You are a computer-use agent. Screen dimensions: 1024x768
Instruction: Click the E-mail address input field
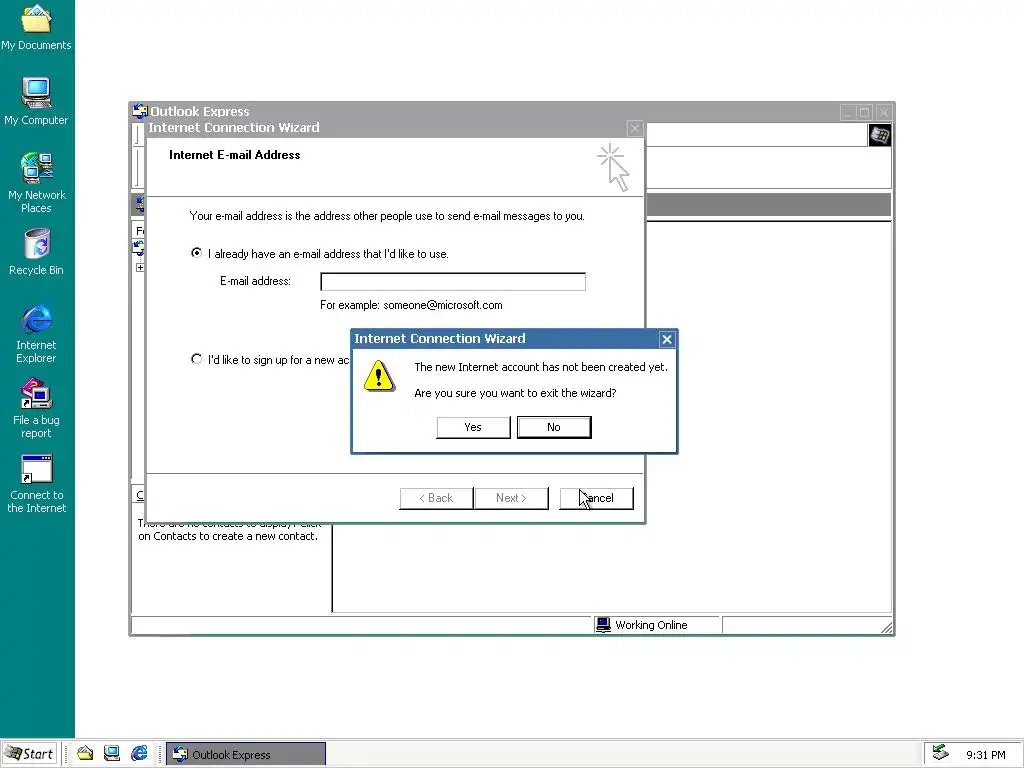pos(453,281)
